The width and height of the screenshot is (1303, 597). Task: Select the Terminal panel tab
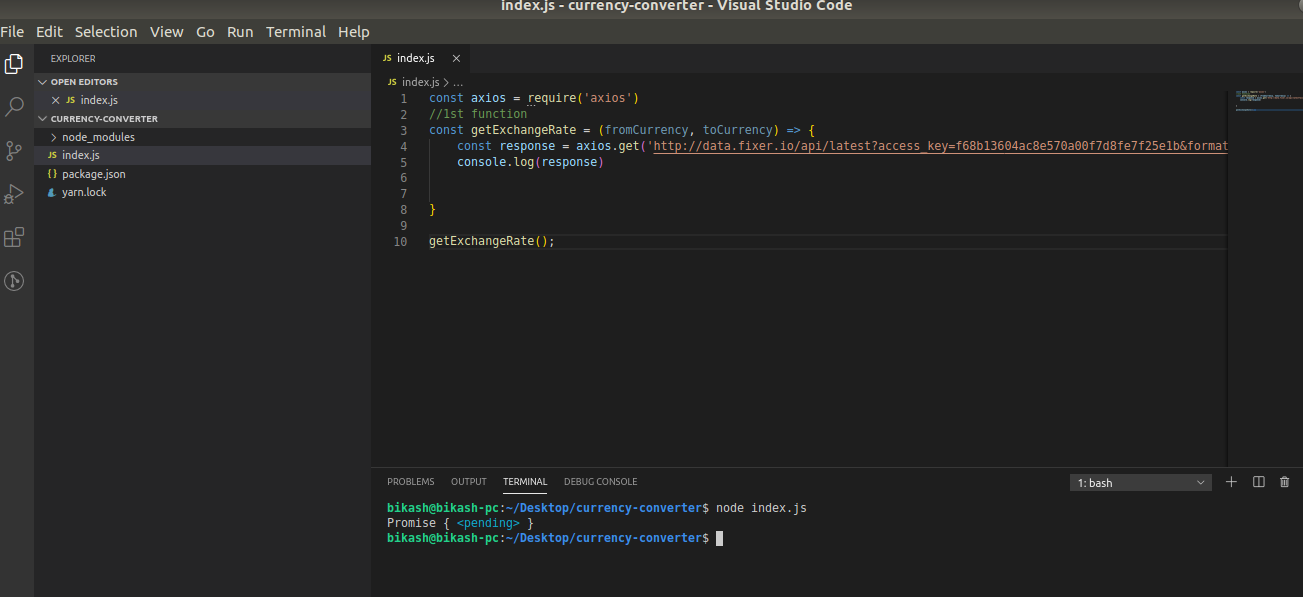coord(525,482)
